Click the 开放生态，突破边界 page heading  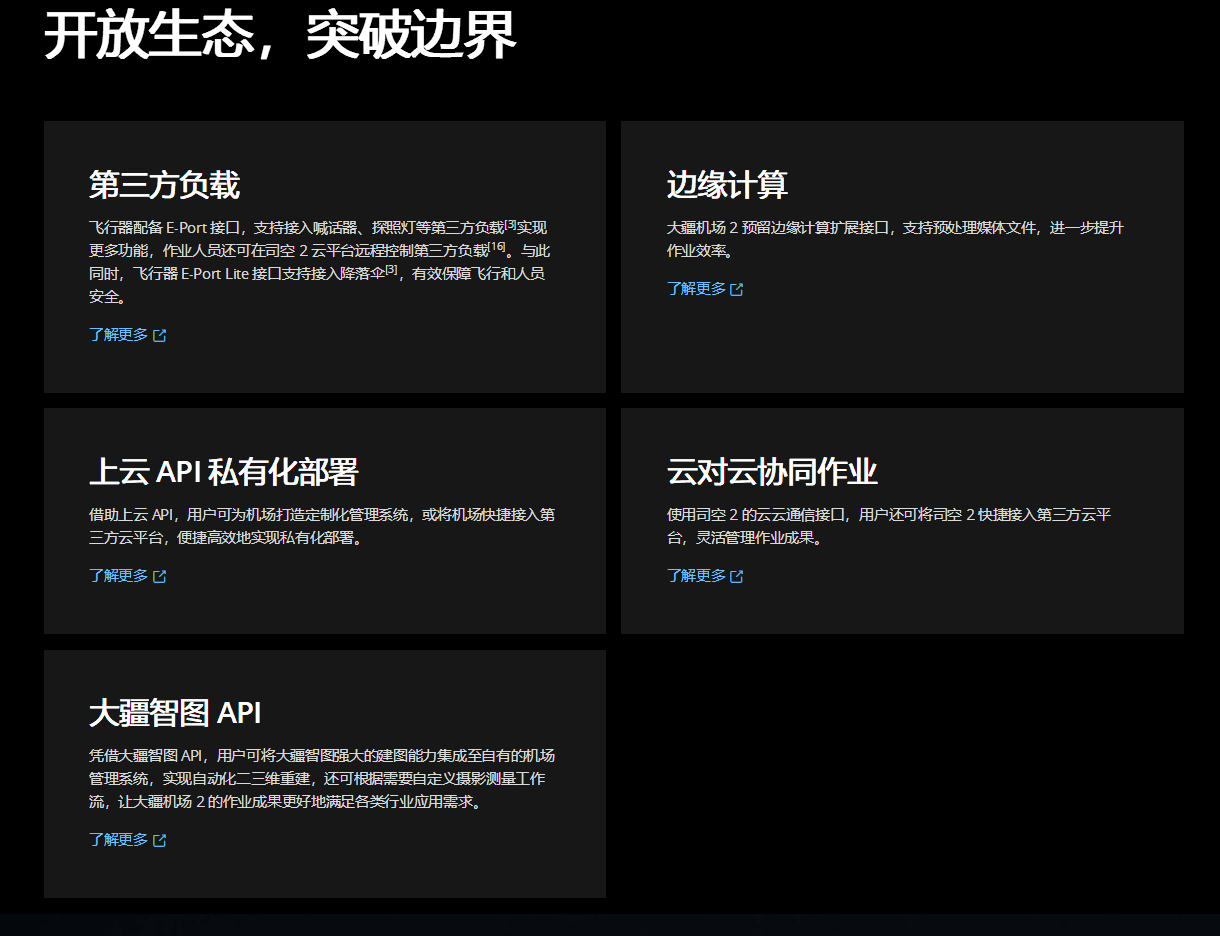283,33
